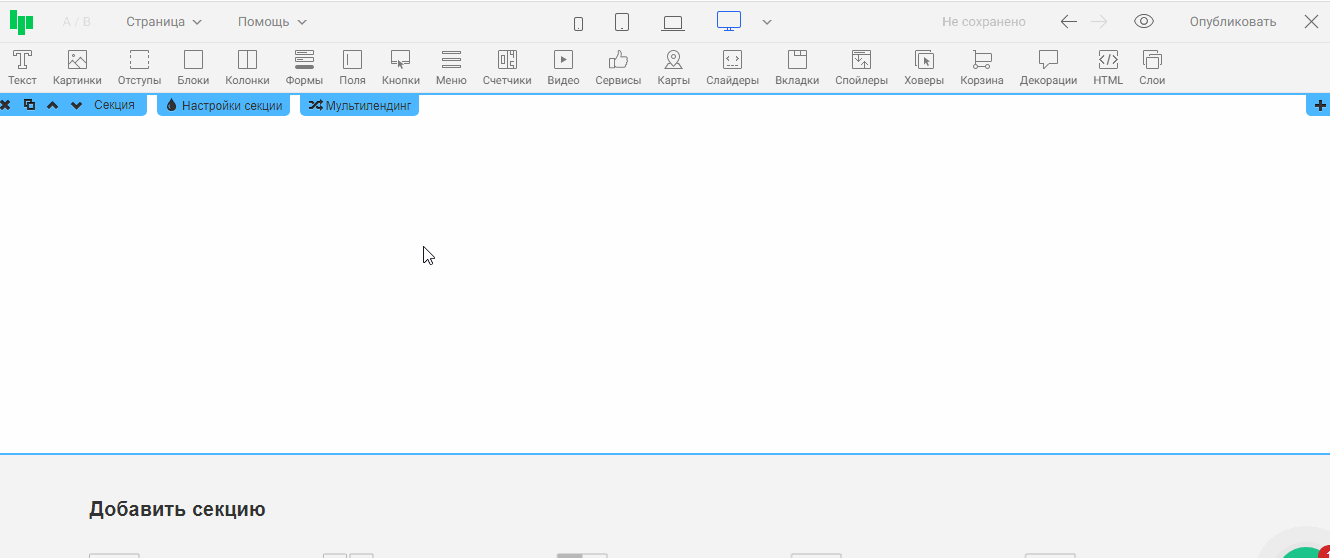Toggle page preview eye icon
Image resolution: width=1330 pixels, height=558 pixels.
[1144, 22]
